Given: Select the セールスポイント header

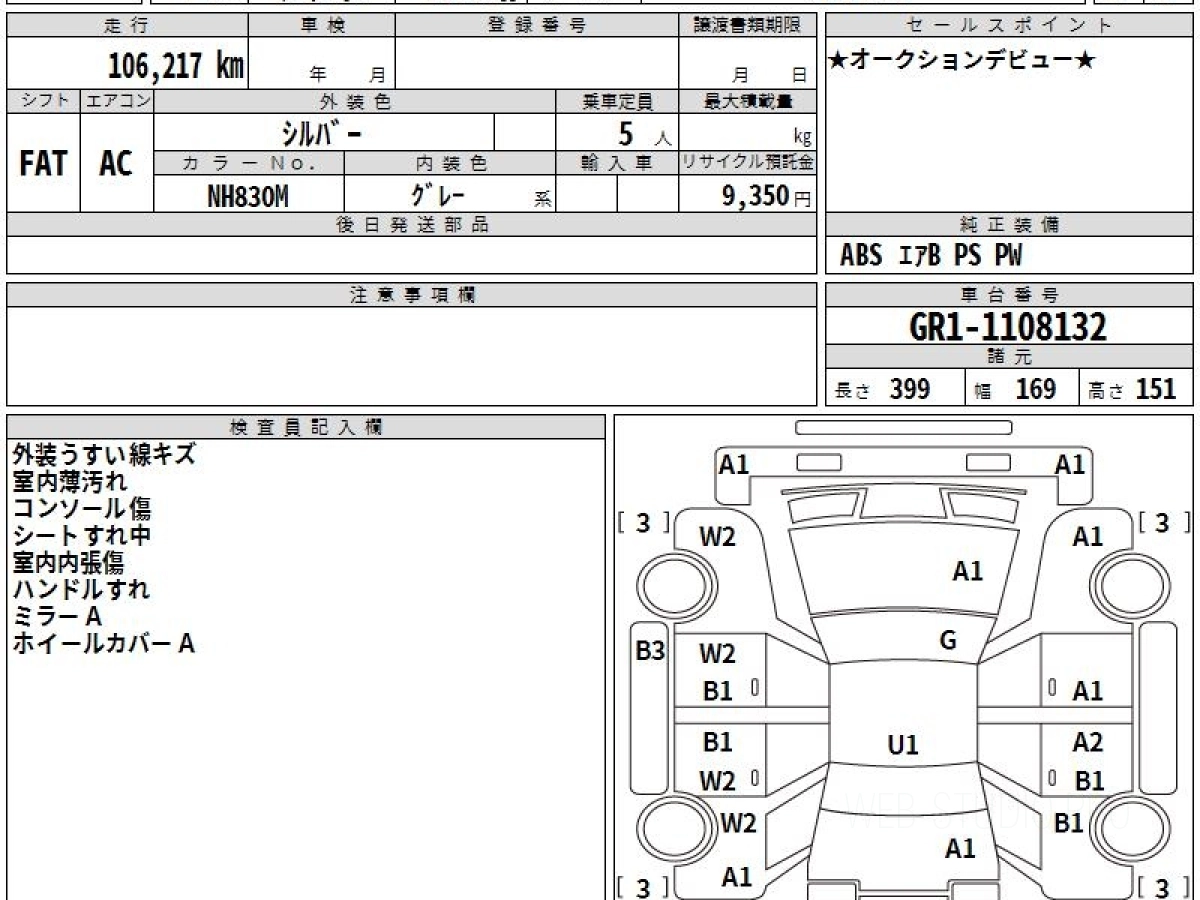Looking at the screenshot, I should pyautogui.click(x=1010, y=26).
